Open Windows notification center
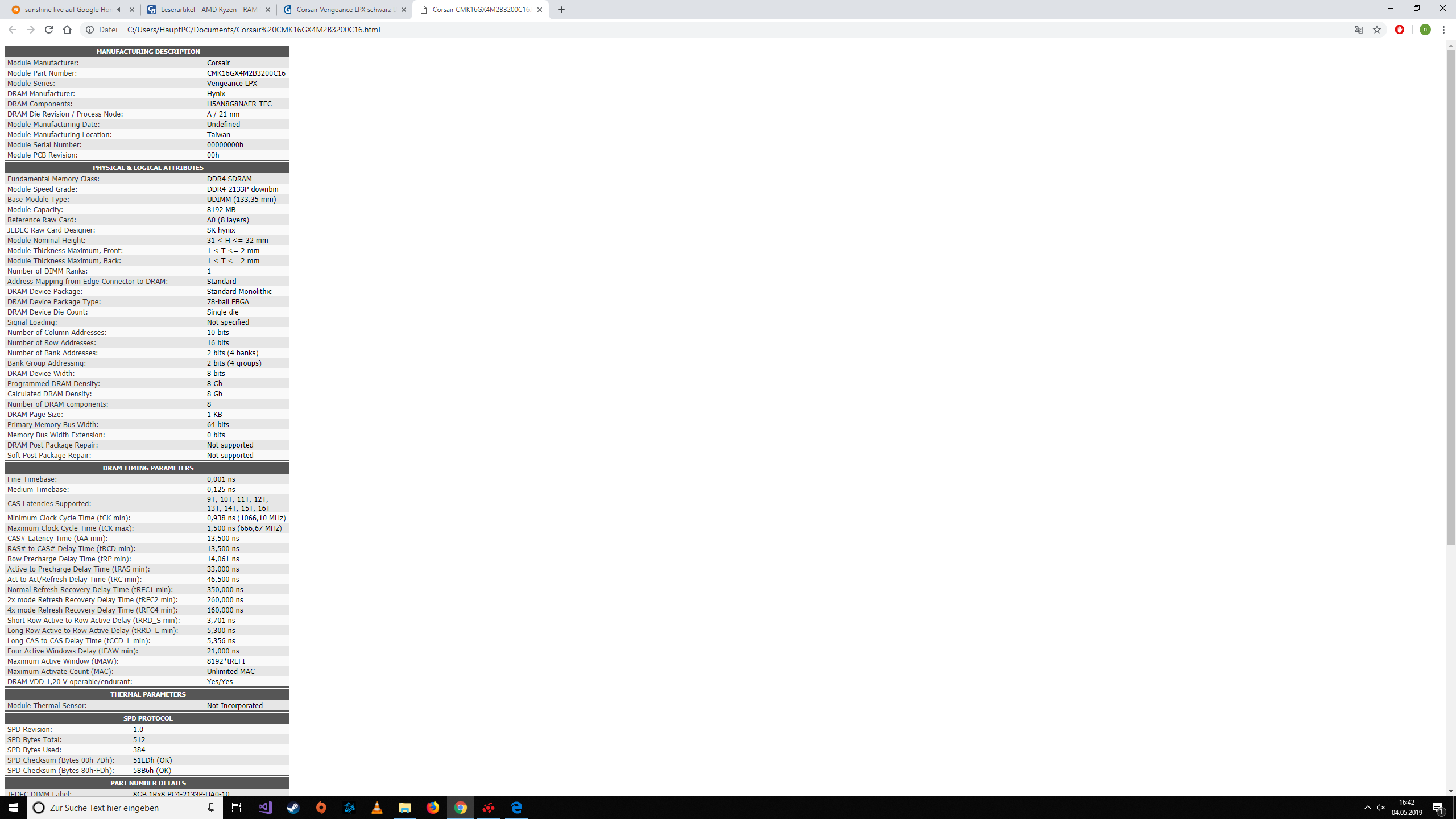 click(1438, 808)
